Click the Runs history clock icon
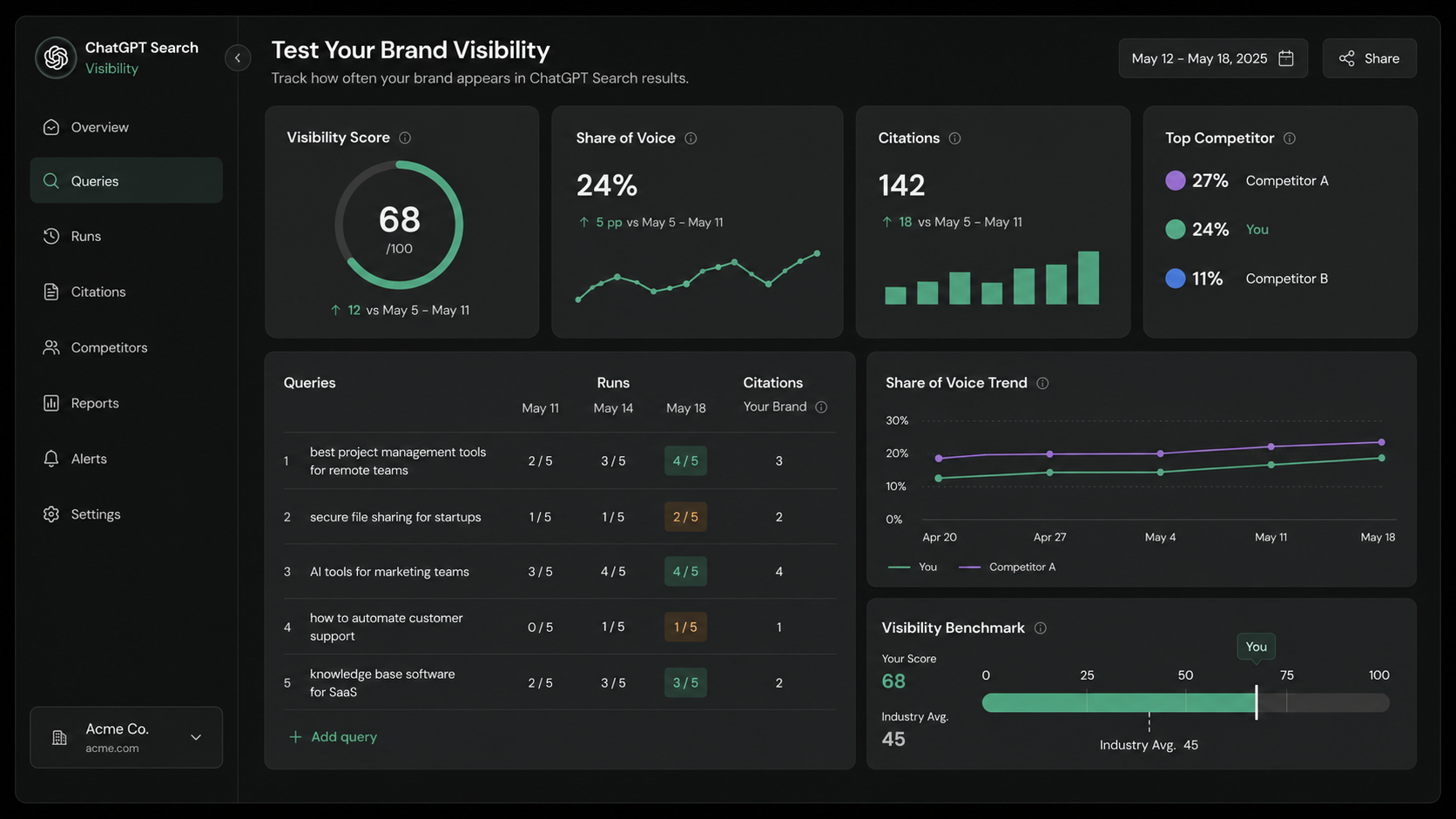Screen dimensions: 1456x819 51,236
